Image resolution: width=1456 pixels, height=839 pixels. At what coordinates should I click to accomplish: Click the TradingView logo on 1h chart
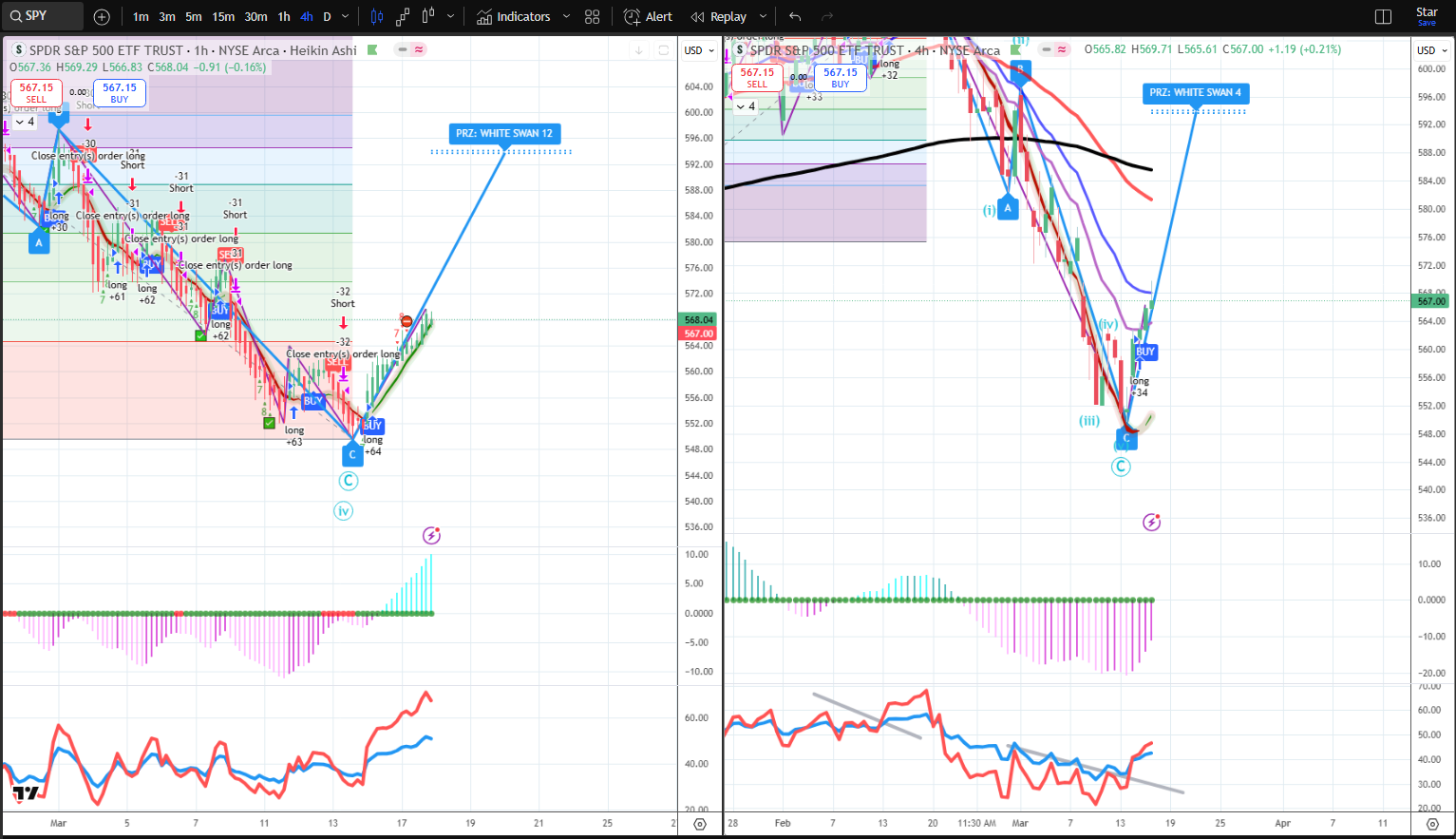26,793
